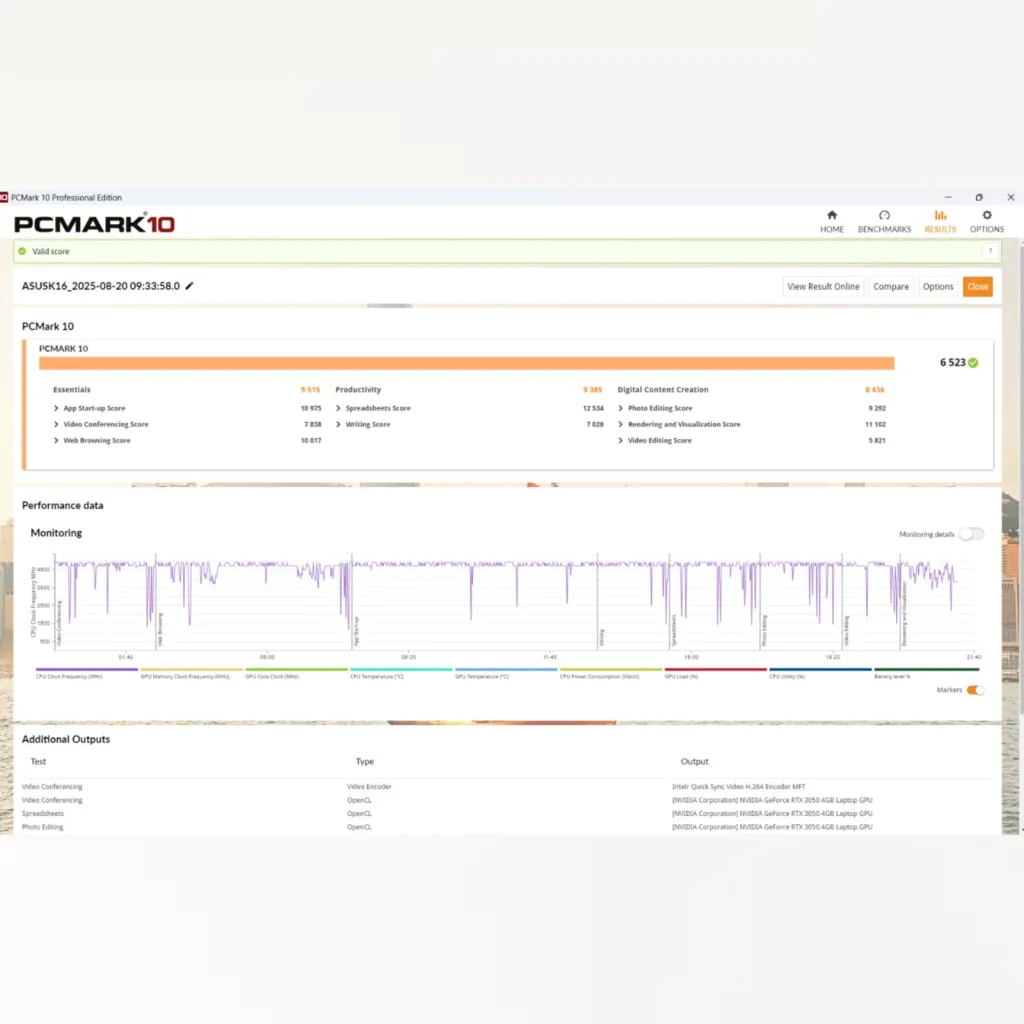The width and height of the screenshot is (1024, 1024).
Task: Click the Compare button
Action: (891, 287)
